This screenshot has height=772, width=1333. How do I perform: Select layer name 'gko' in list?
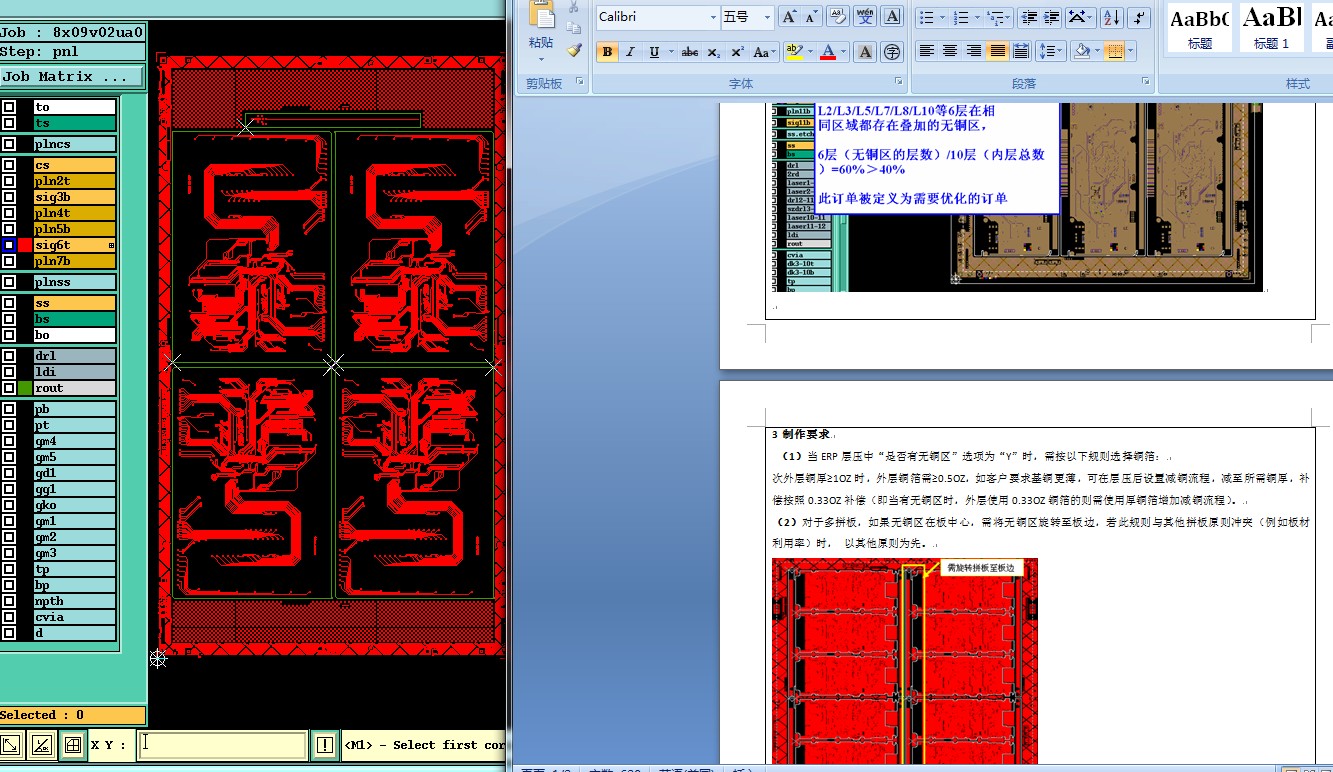tap(74, 505)
